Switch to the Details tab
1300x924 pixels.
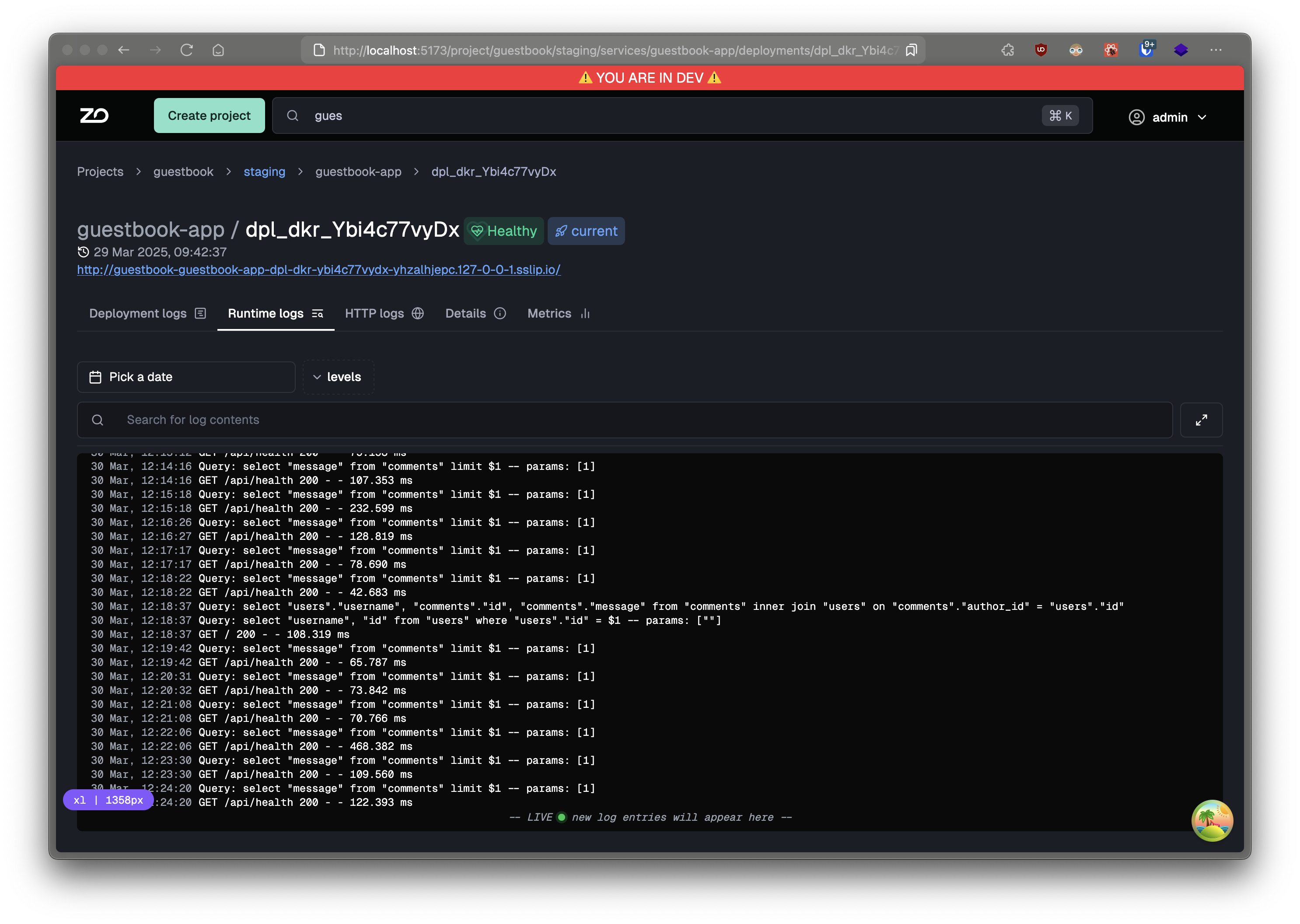[x=475, y=314]
